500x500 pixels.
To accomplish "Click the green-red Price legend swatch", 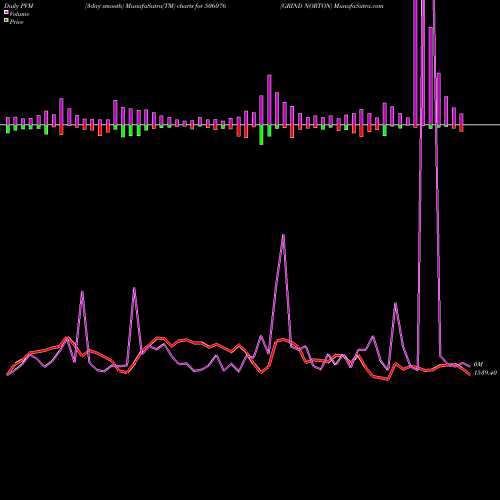I will [6, 20].
